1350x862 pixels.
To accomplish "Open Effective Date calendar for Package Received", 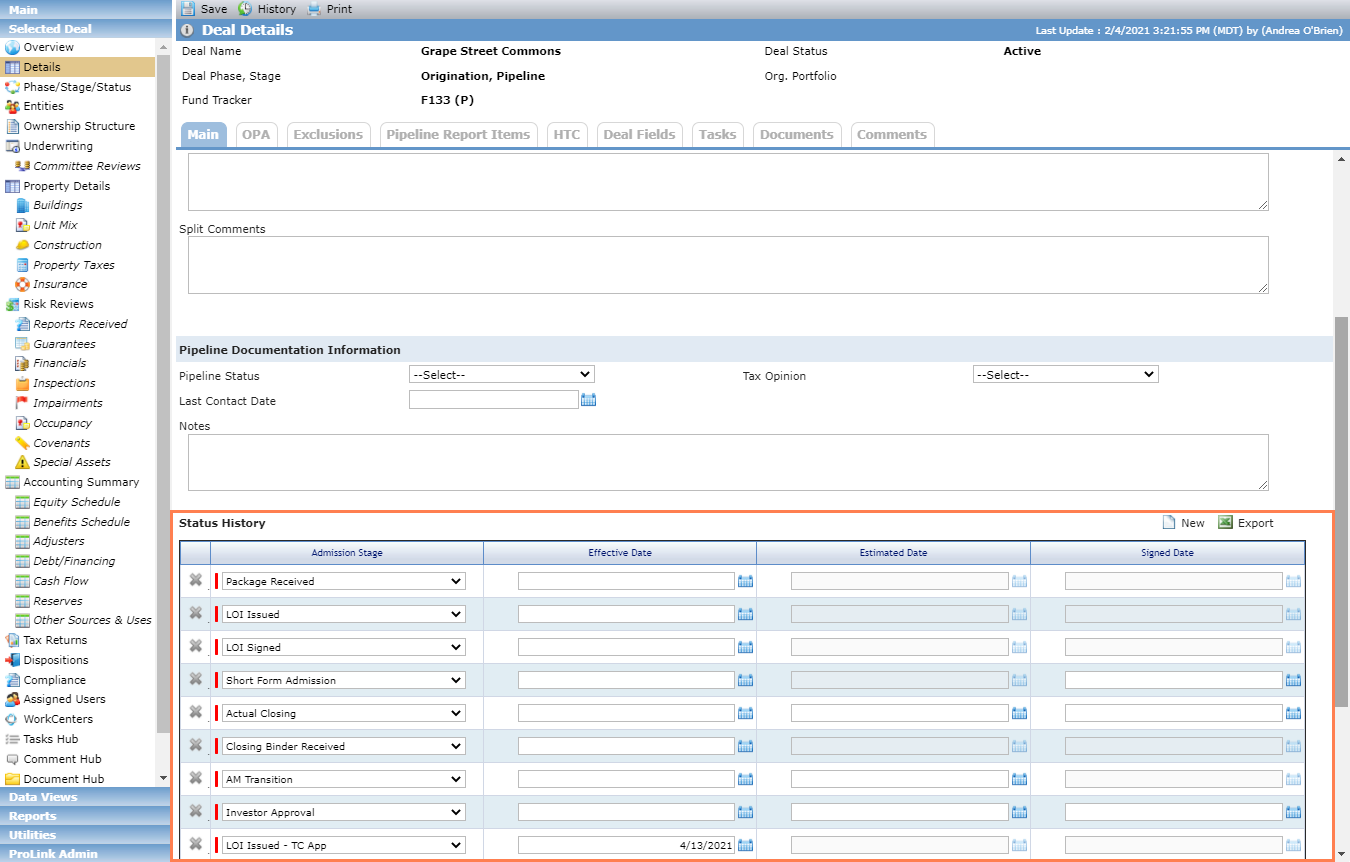I will (745, 581).
